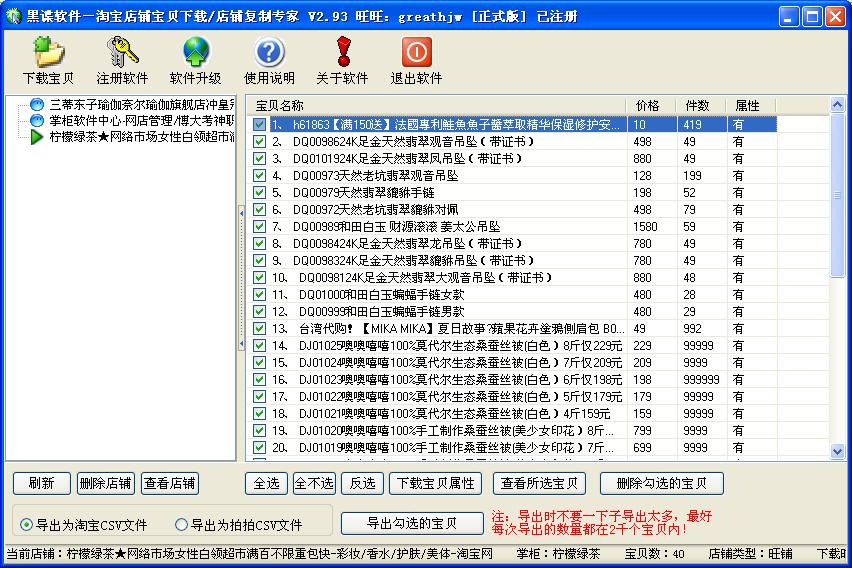Screen dimensions: 852x568
Task: Click the 删除店铺 button
Action: click(x=105, y=483)
